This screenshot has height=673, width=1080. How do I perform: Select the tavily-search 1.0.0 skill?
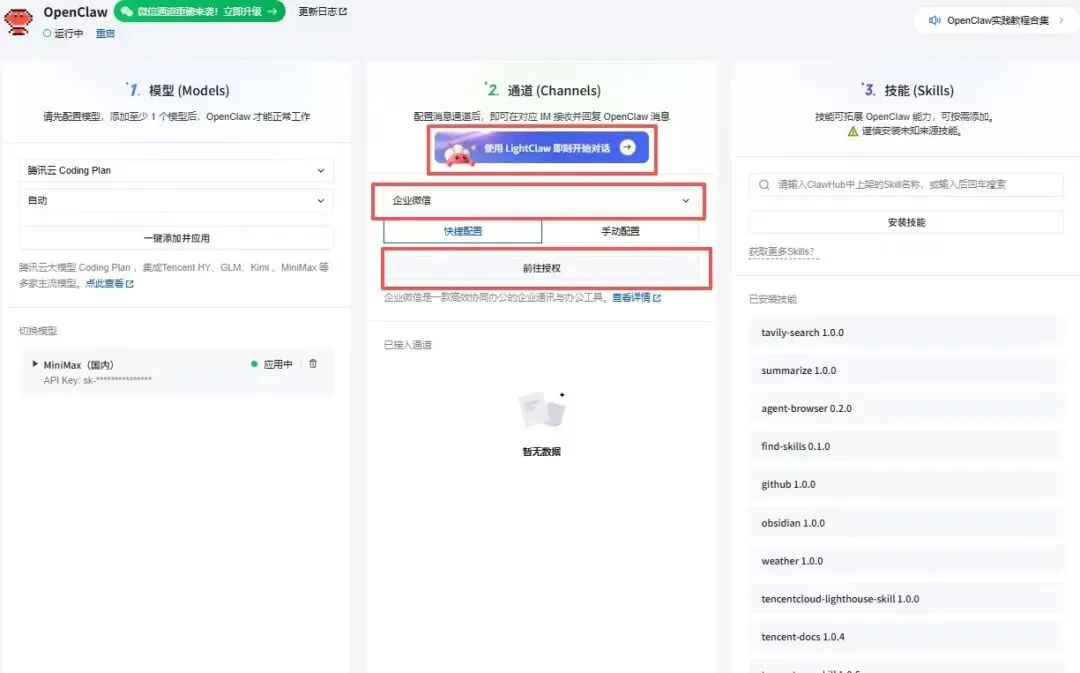906,332
